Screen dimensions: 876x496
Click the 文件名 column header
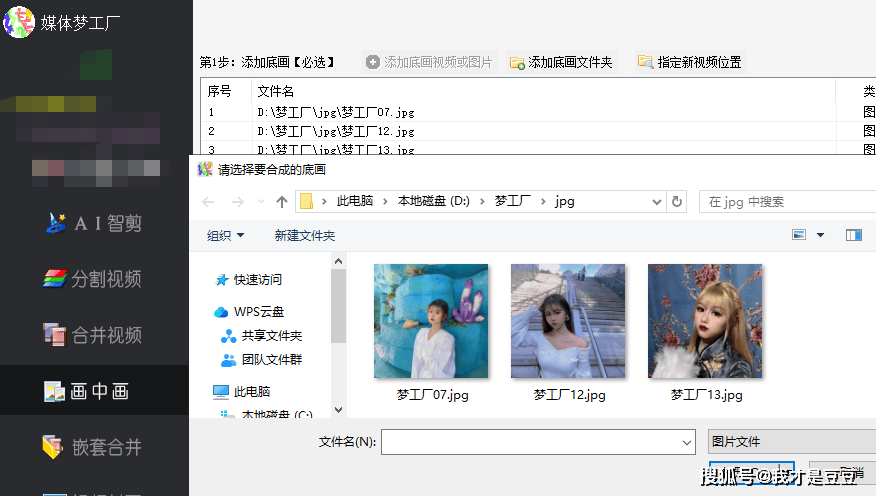tap(275, 91)
